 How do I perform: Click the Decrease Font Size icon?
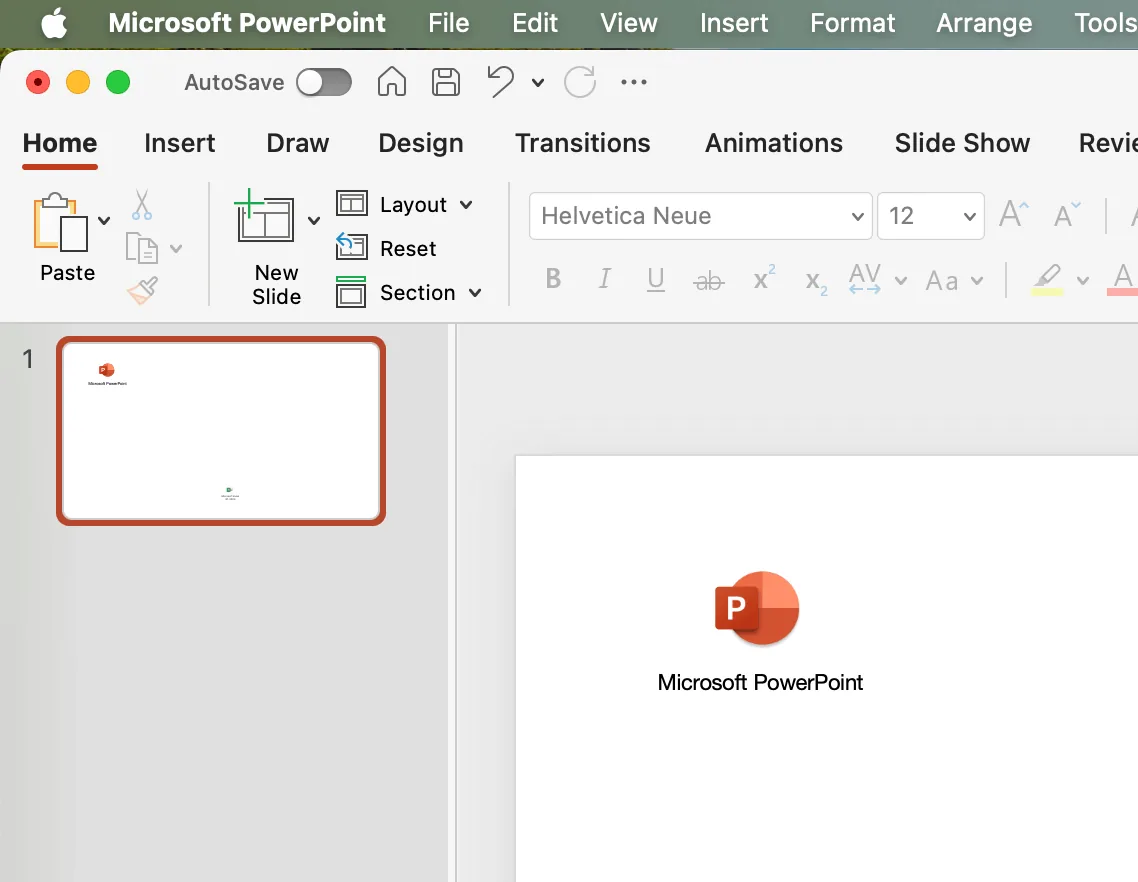tap(1067, 215)
